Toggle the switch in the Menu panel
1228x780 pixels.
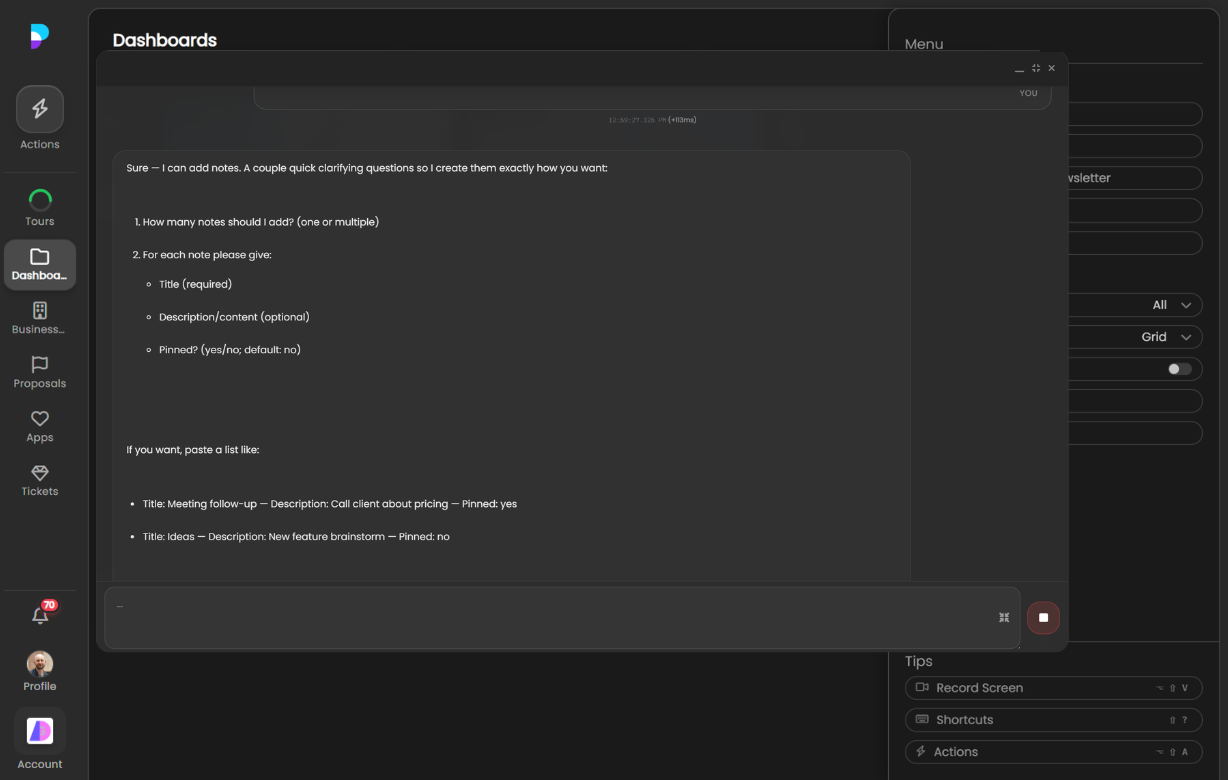(x=1180, y=369)
